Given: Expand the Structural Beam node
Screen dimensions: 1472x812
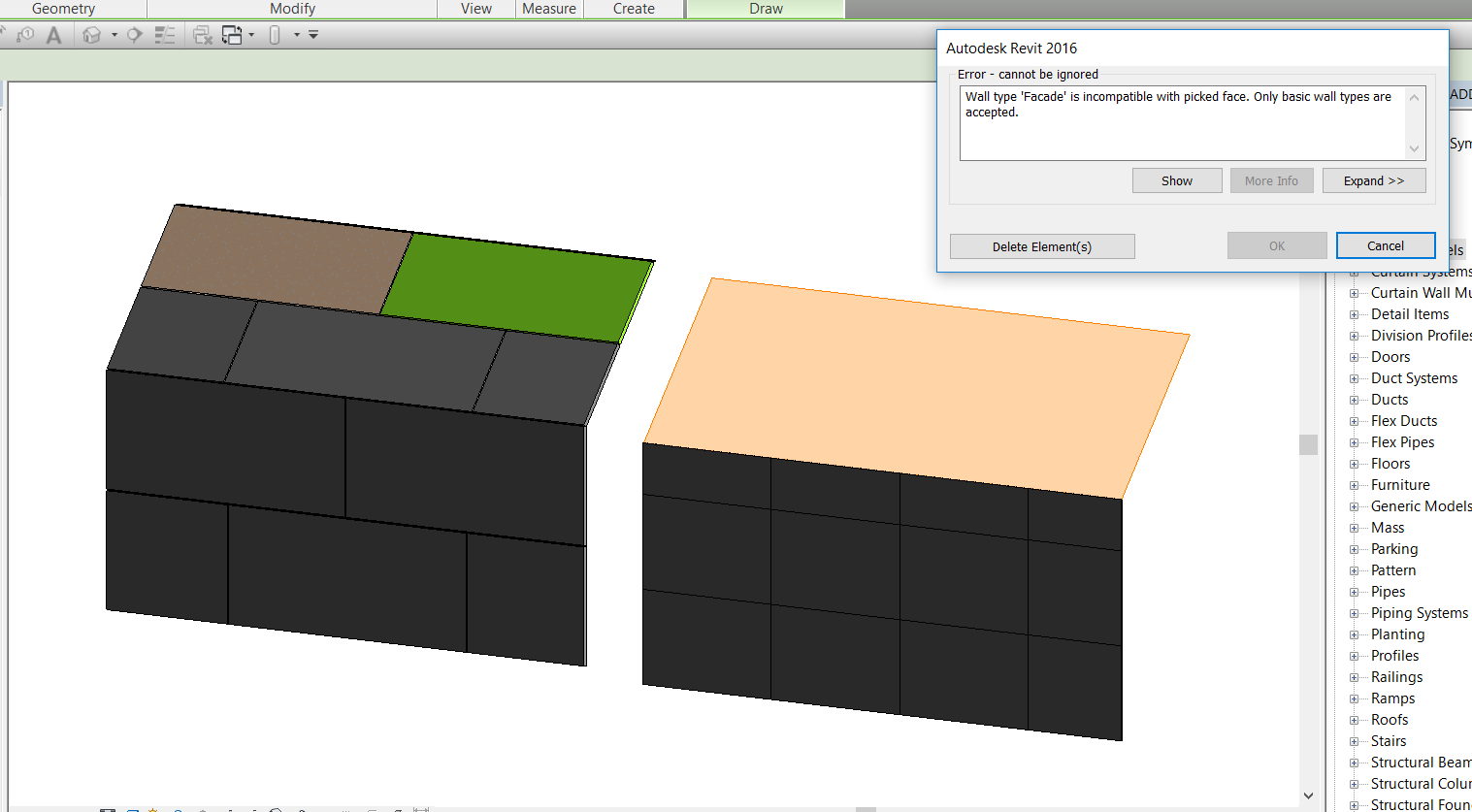Looking at the screenshot, I should tap(1354, 763).
